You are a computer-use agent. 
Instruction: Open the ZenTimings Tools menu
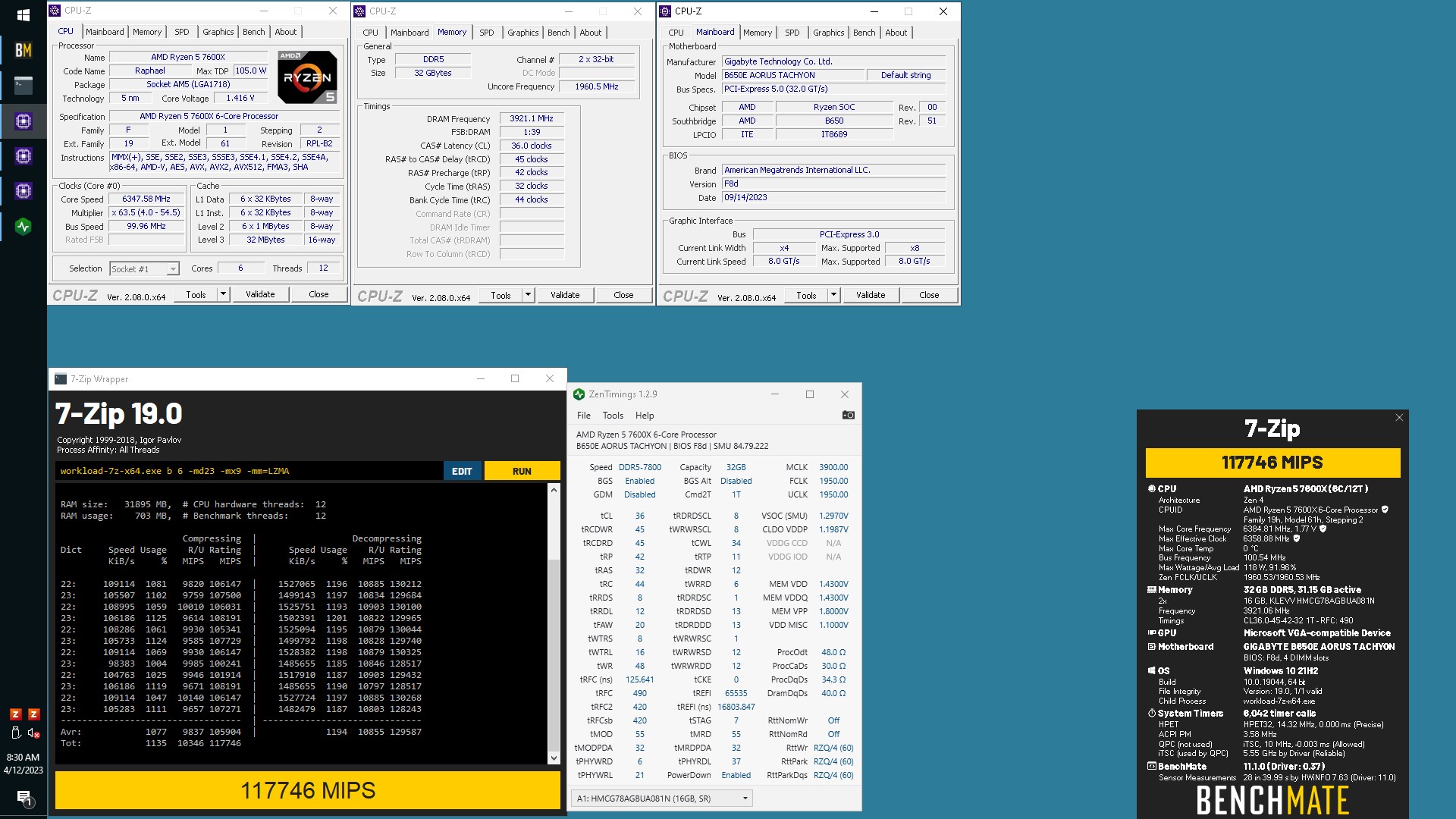(x=613, y=416)
